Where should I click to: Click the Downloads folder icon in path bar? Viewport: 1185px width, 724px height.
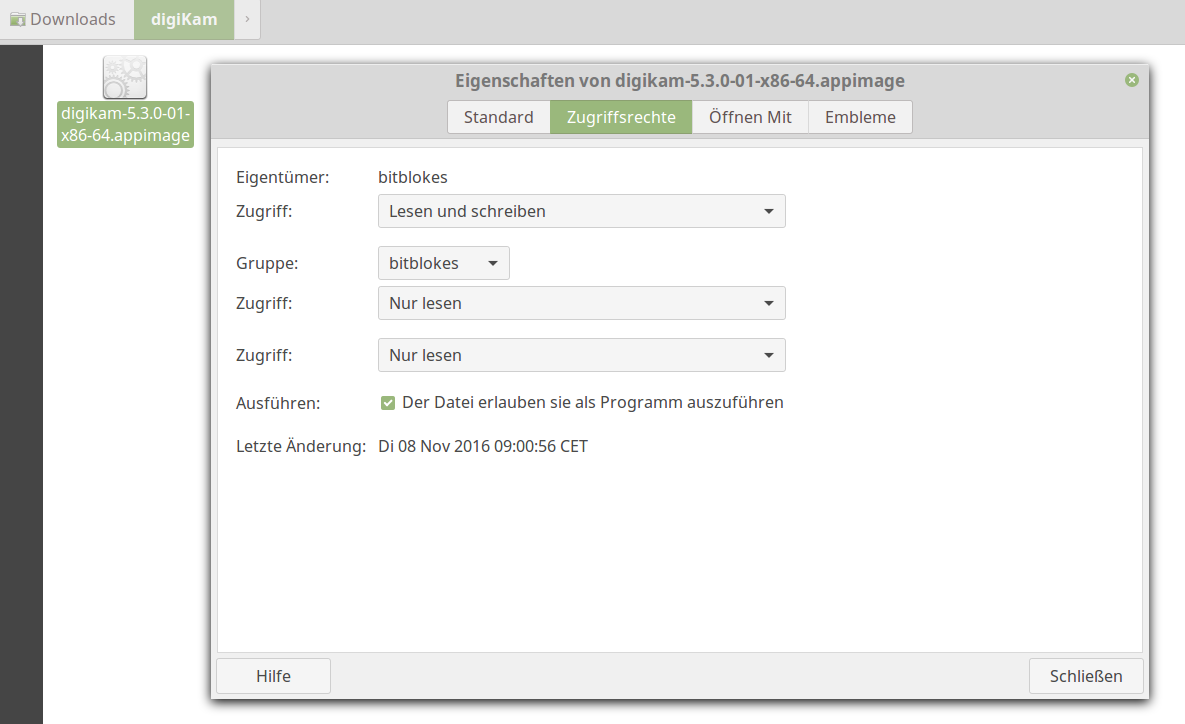pos(17,19)
